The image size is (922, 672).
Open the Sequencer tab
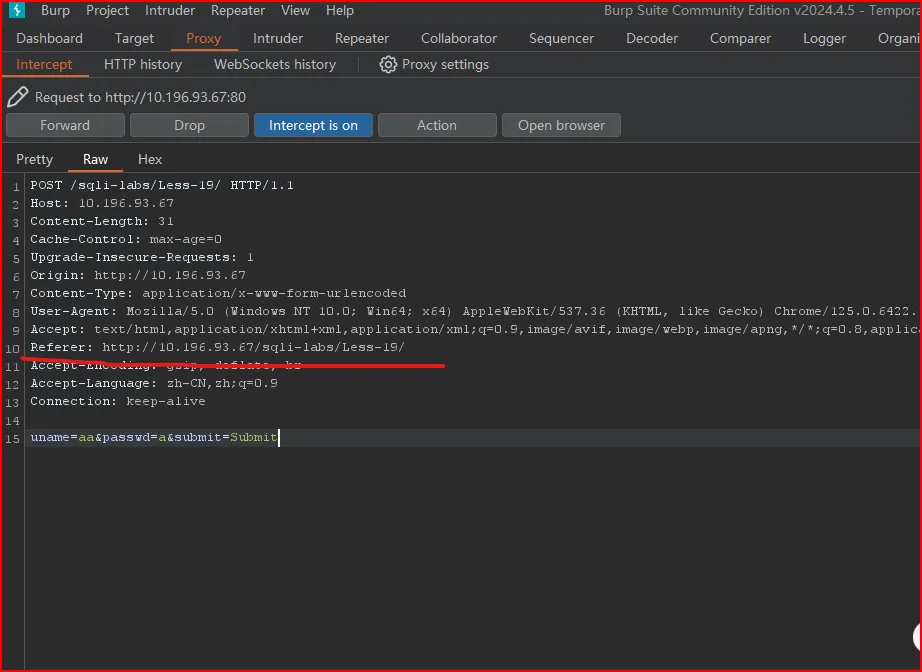pos(561,38)
